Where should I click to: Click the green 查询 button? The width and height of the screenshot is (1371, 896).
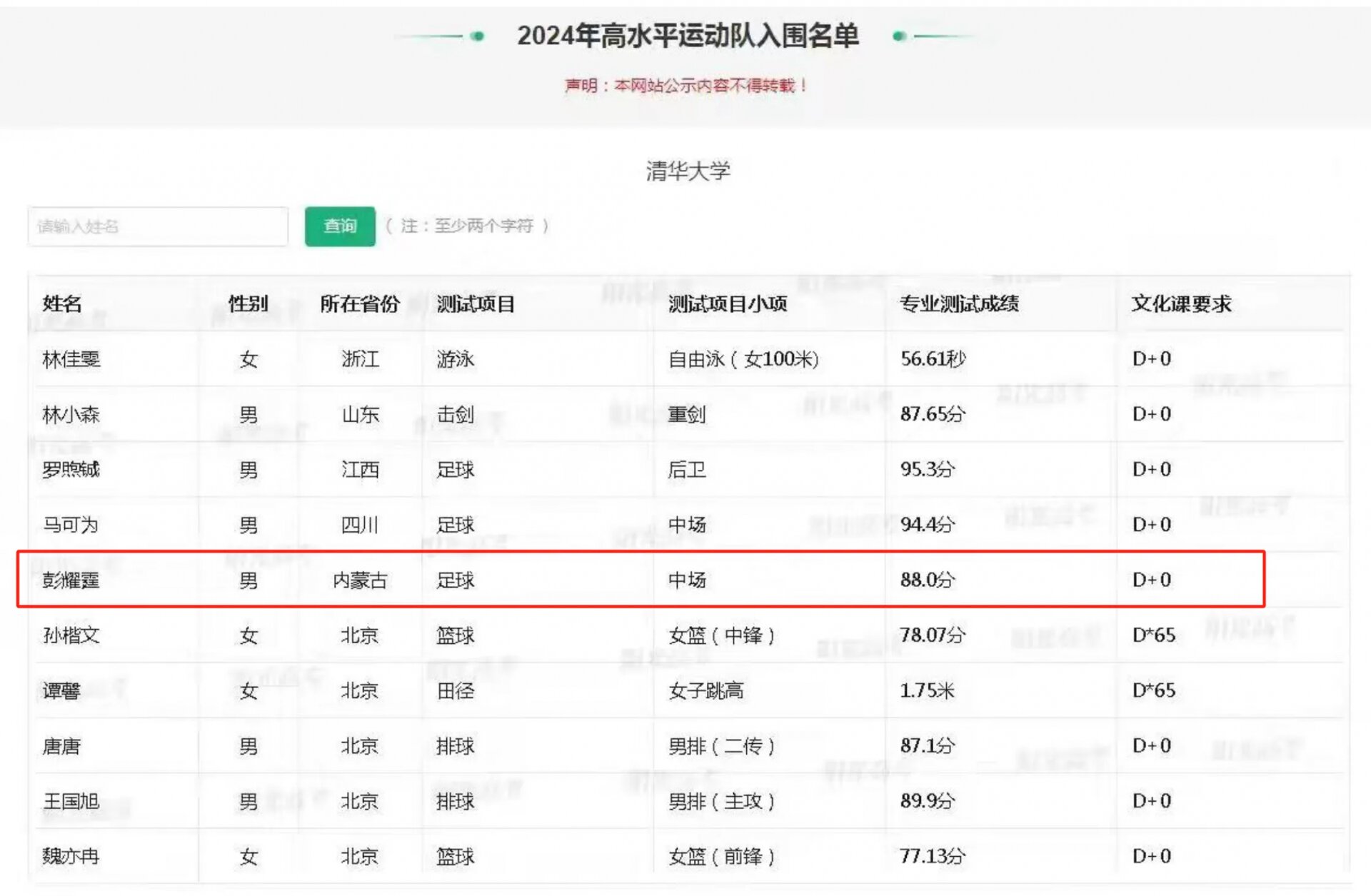(340, 226)
